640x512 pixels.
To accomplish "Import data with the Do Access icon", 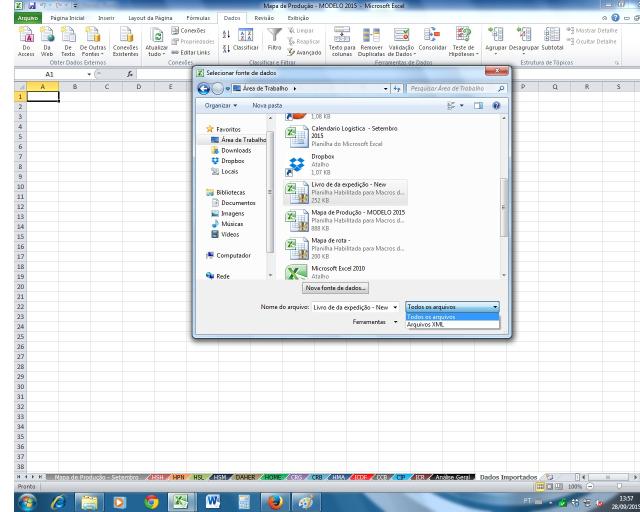I will tap(26, 41).
